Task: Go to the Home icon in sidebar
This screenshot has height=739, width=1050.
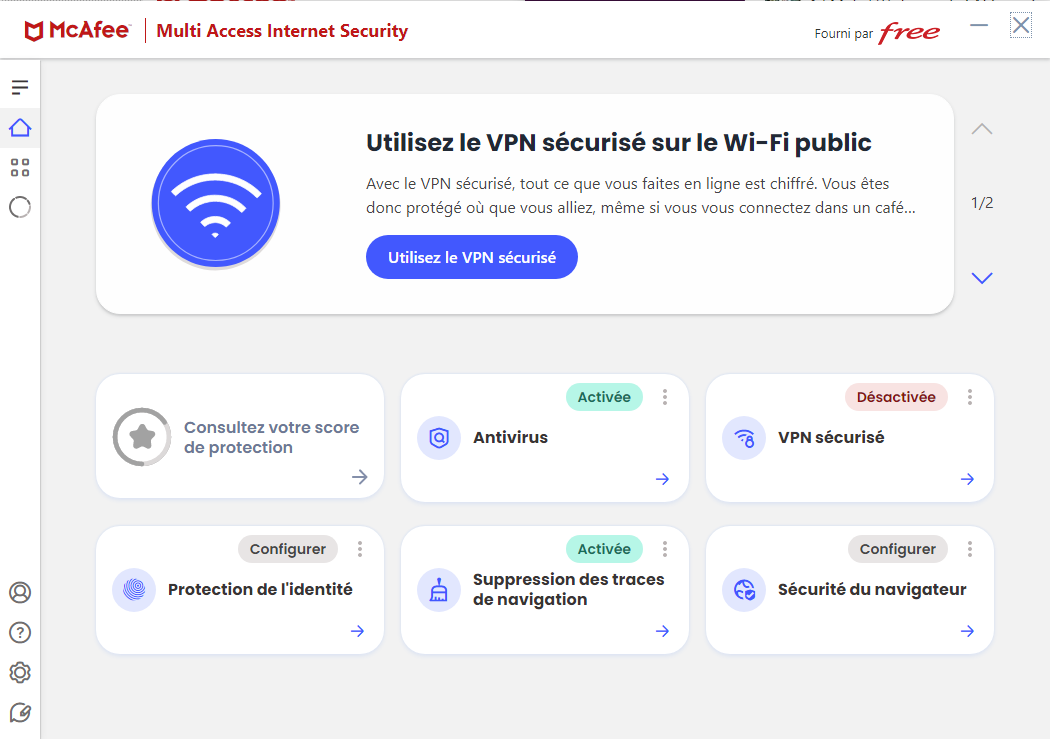Action: tap(20, 128)
